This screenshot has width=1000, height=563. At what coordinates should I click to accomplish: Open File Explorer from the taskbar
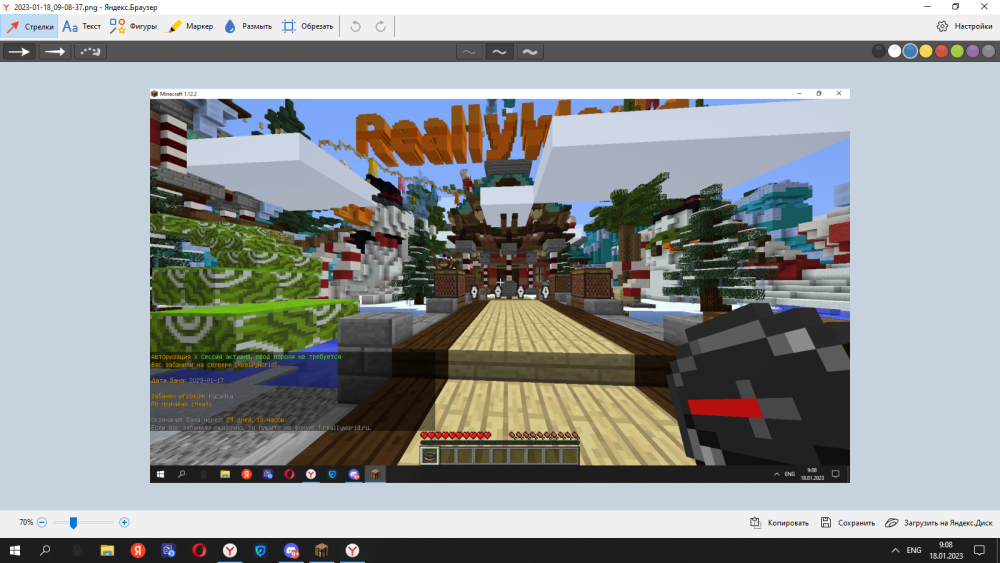coord(107,550)
